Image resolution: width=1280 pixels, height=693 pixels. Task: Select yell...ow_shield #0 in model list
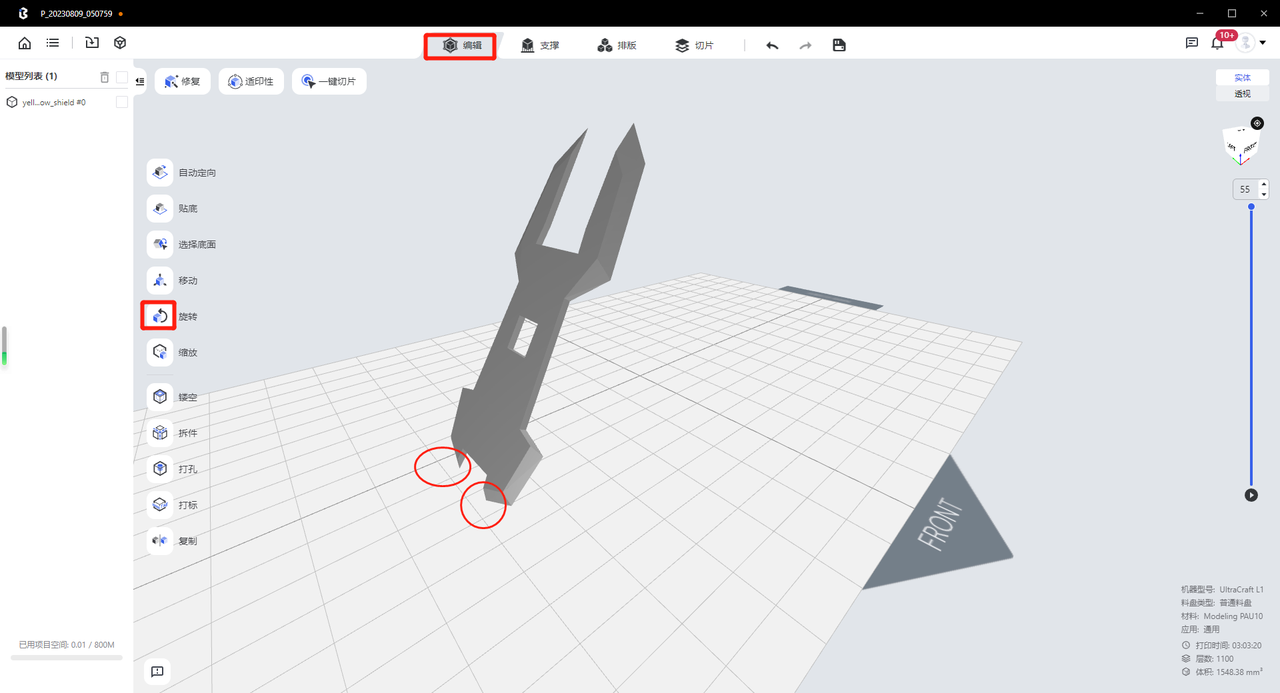[x=54, y=102]
